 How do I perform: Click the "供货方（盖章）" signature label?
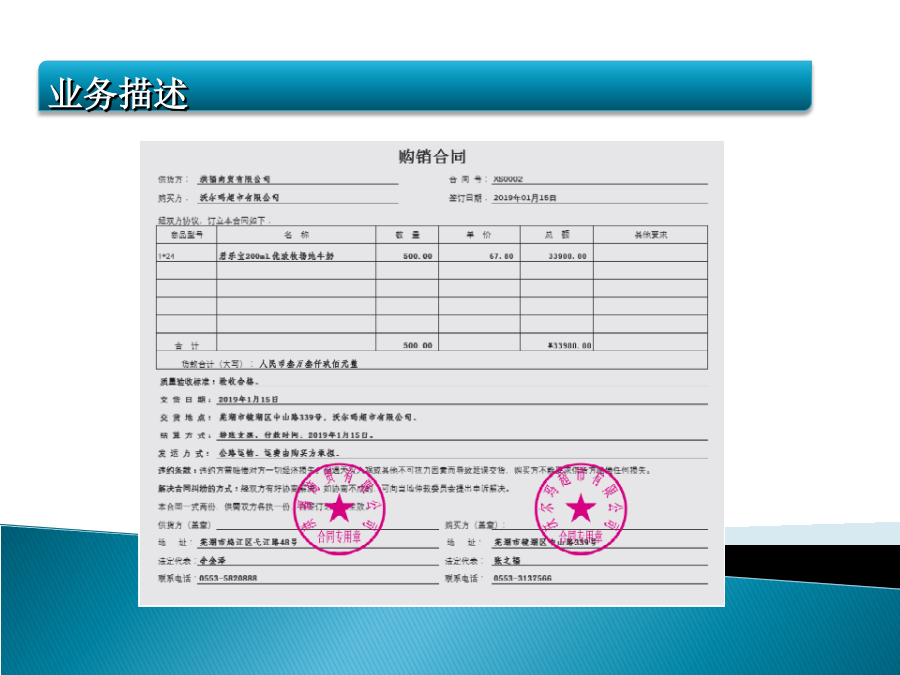tap(185, 525)
